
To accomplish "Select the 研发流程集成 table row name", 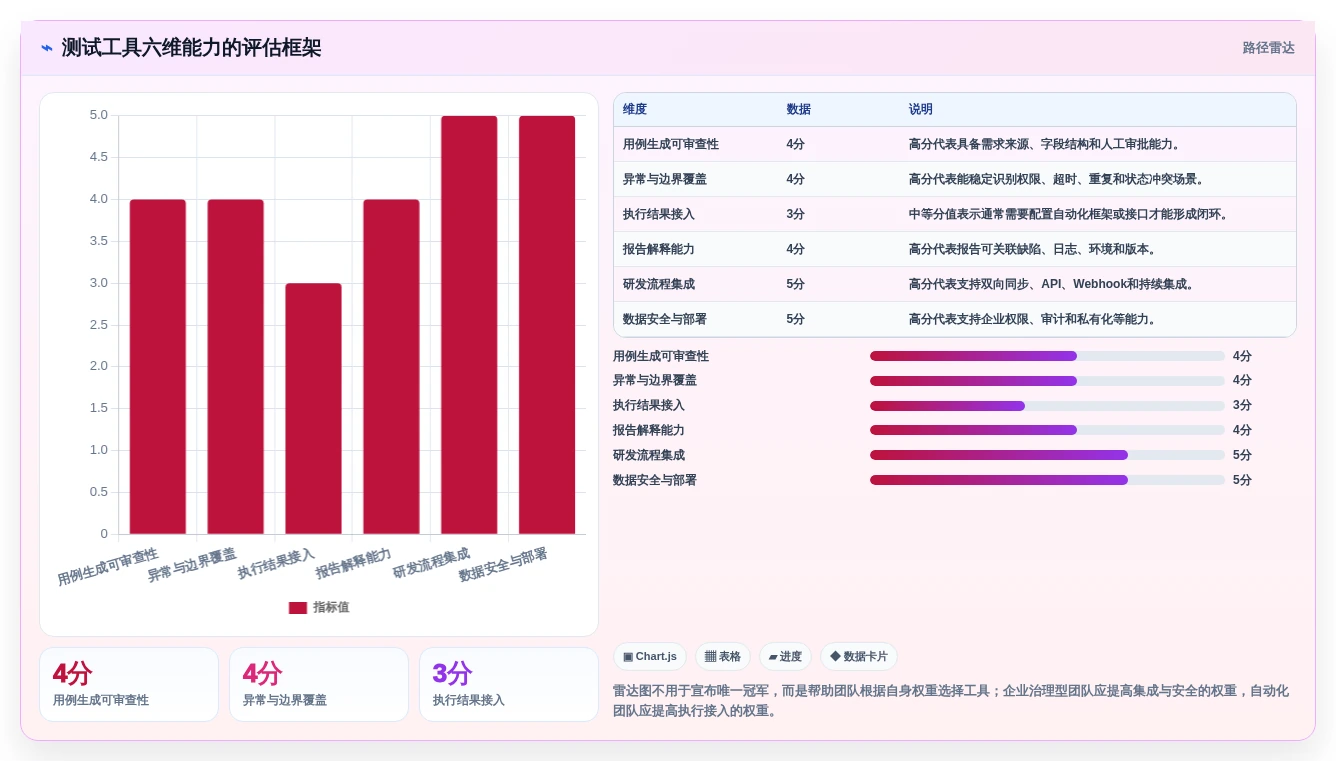I will pos(659,284).
